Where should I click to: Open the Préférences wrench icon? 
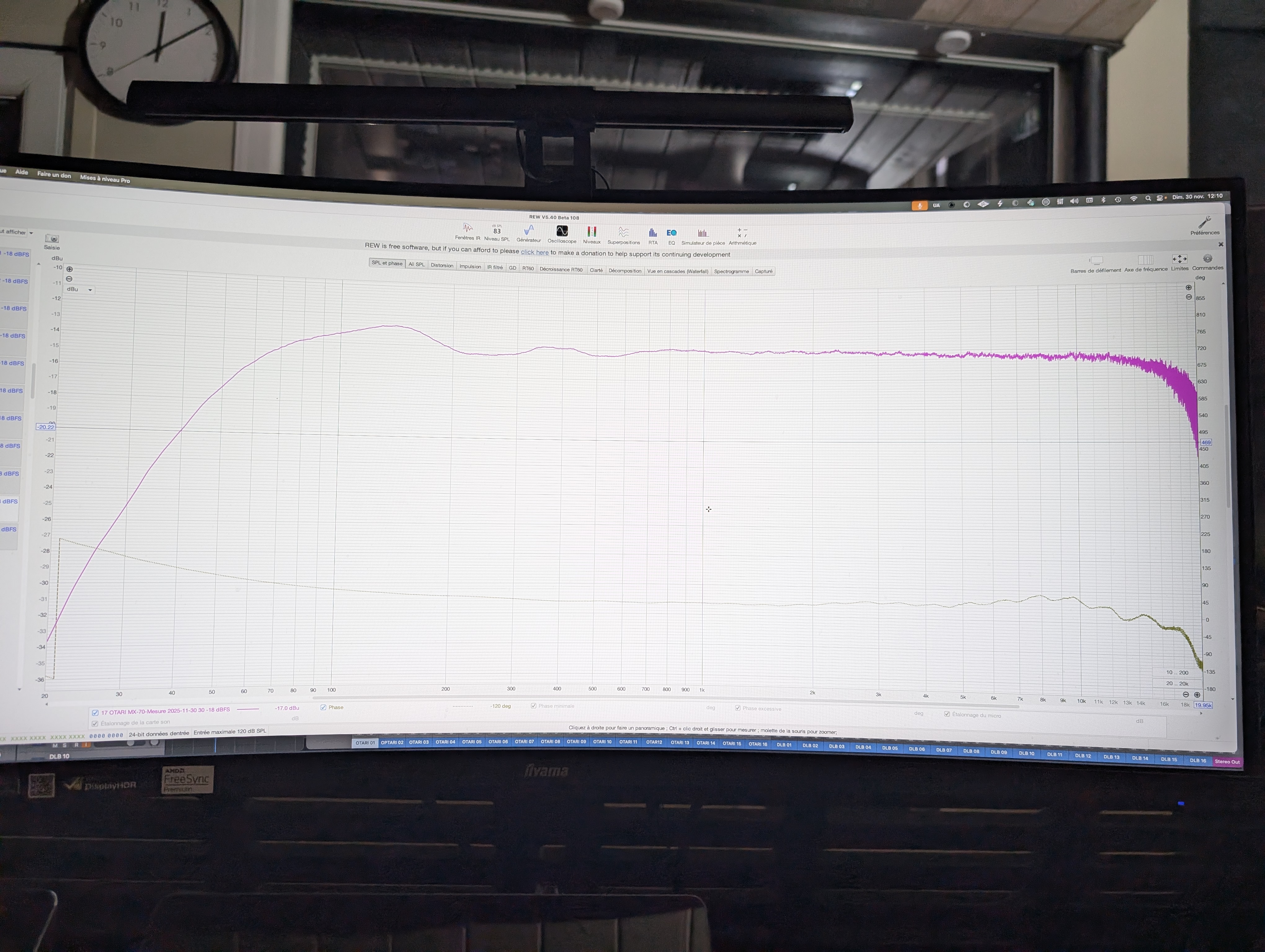tap(1205, 222)
